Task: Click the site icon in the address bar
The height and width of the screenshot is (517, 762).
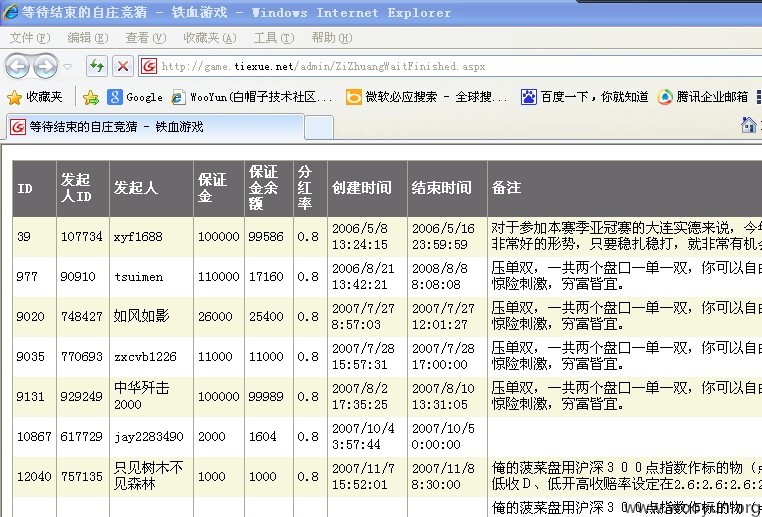Action: [x=149, y=66]
